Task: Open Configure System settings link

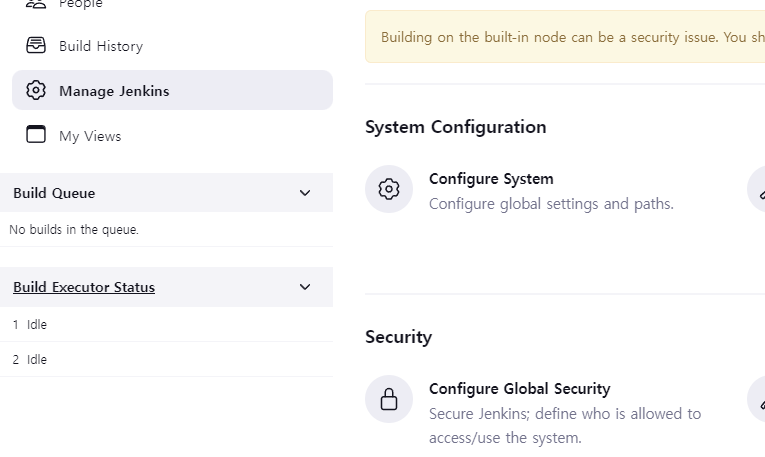Action: pyautogui.click(x=491, y=179)
